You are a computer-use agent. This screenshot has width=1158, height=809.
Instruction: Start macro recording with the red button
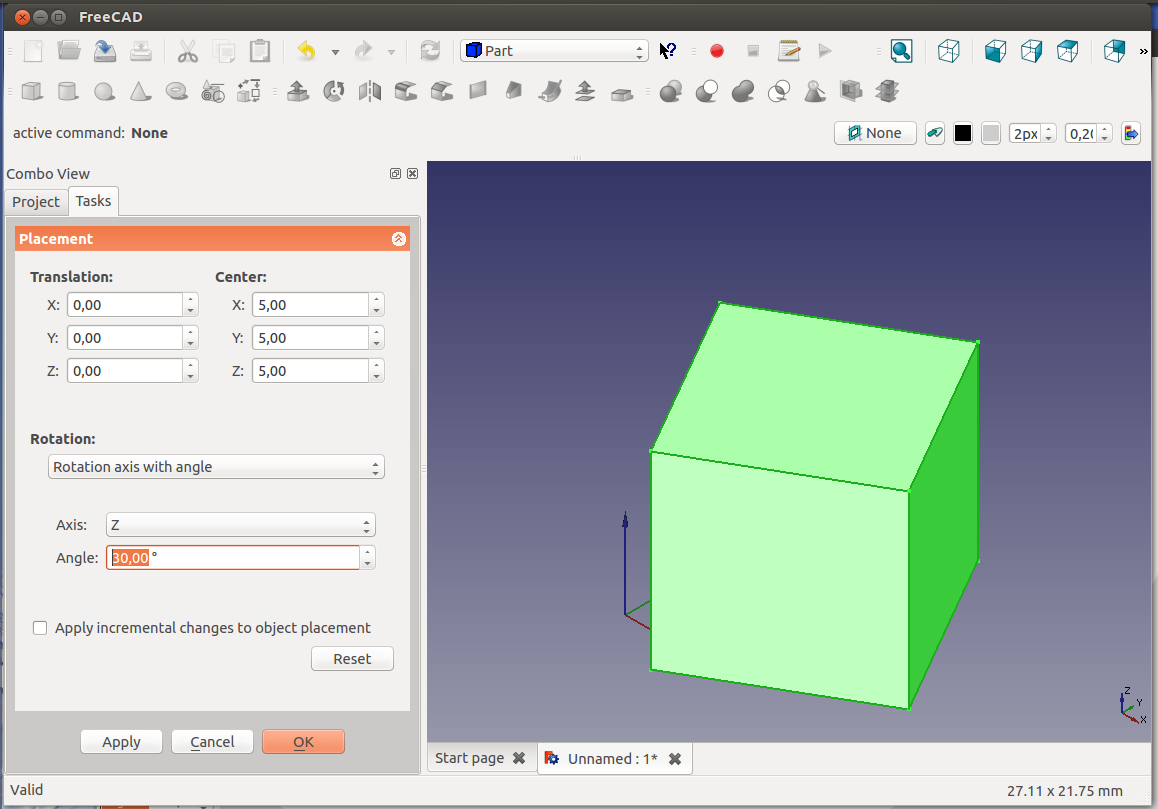(x=716, y=51)
